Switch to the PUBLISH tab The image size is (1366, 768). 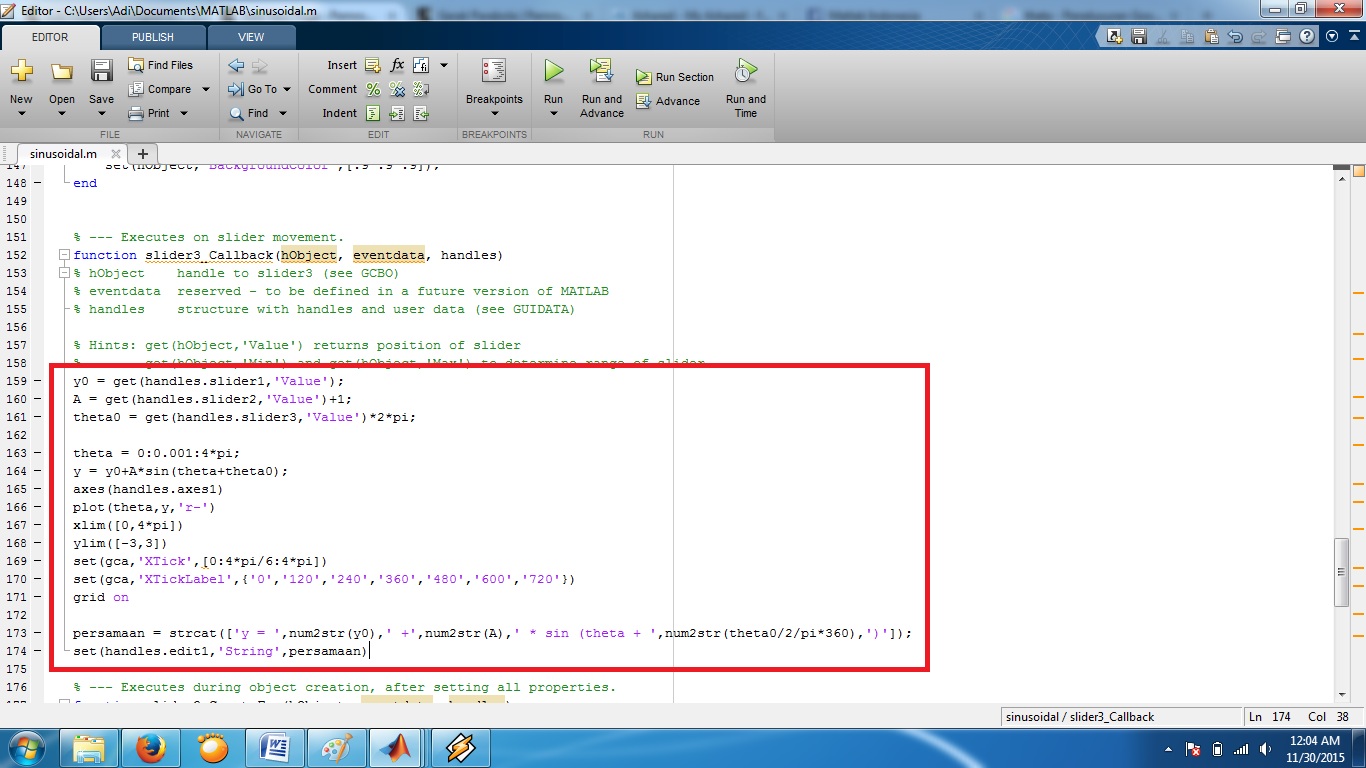[x=152, y=37]
